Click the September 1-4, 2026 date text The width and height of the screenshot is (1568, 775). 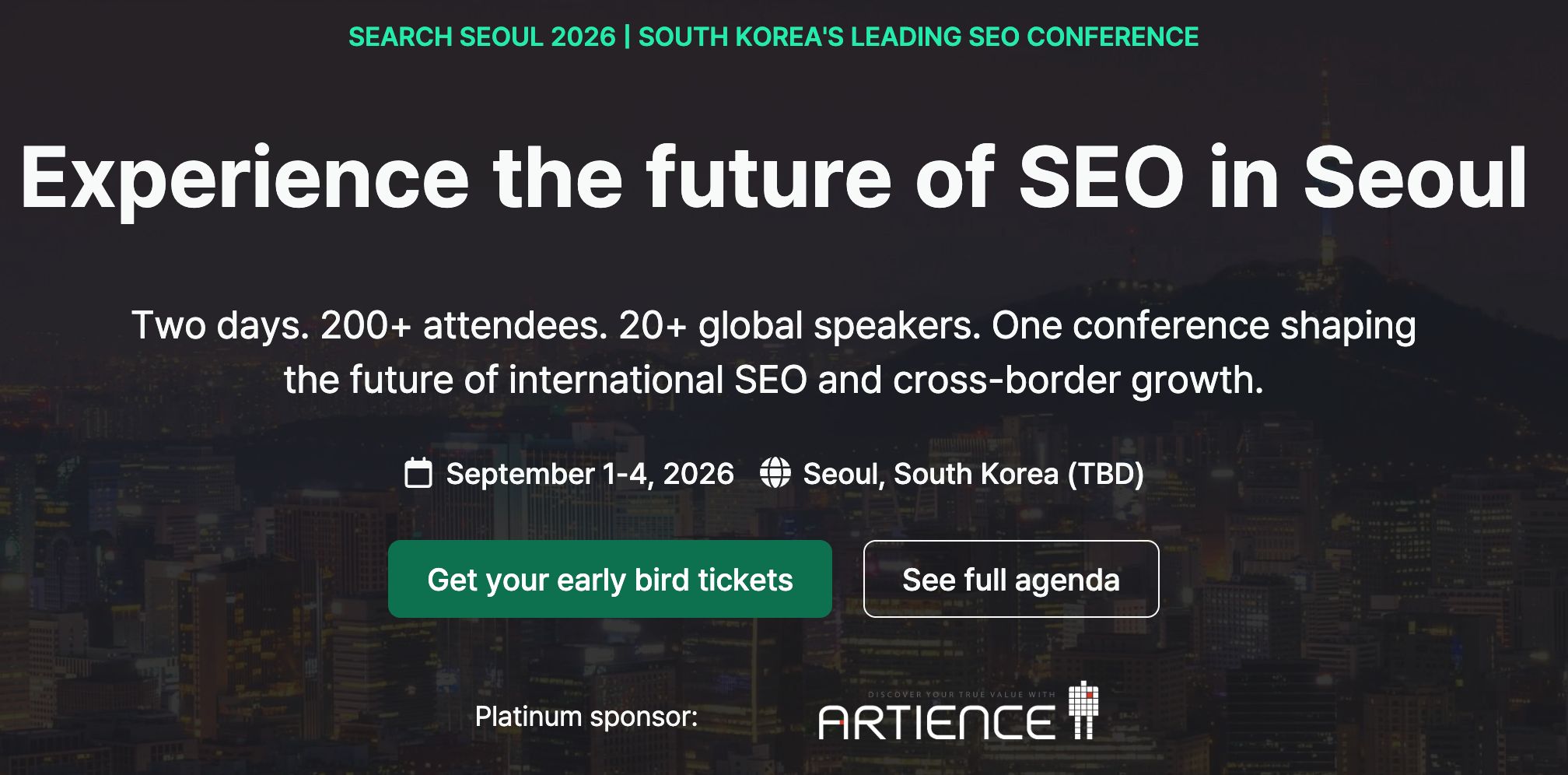pos(590,474)
